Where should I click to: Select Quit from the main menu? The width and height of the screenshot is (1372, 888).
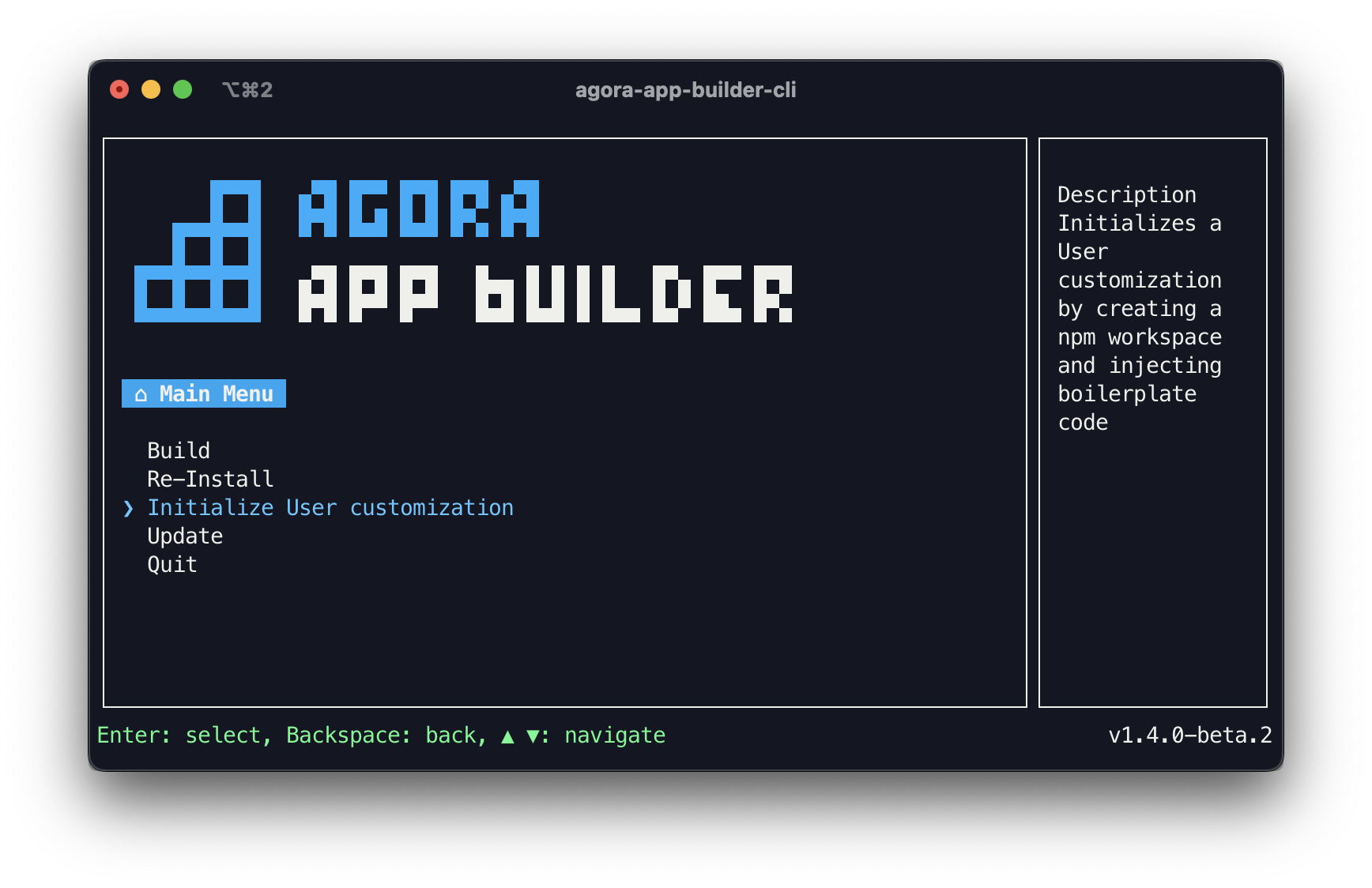[x=172, y=564]
